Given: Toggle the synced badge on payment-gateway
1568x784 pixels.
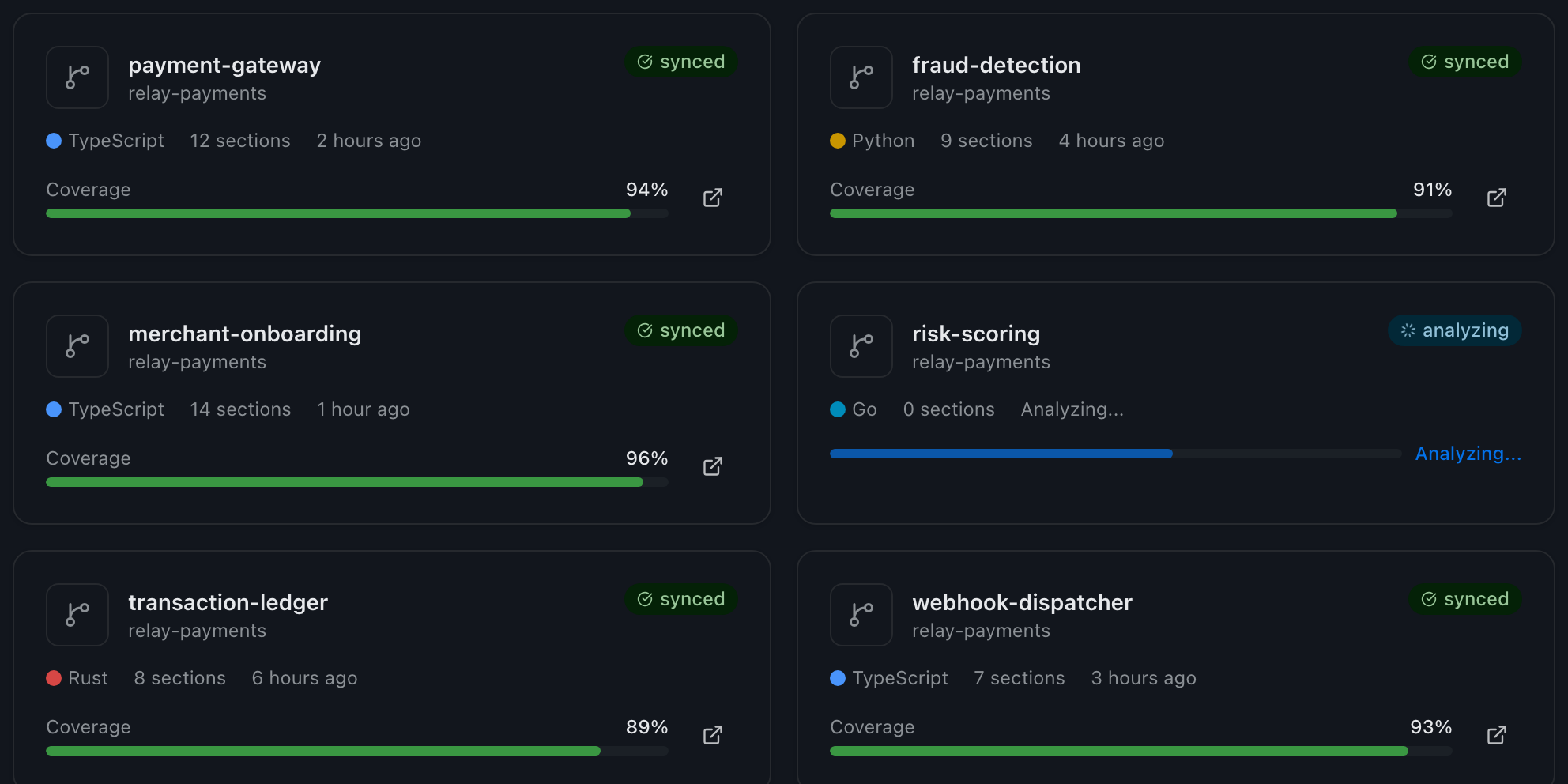Looking at the screenshot, I should 681,62.
